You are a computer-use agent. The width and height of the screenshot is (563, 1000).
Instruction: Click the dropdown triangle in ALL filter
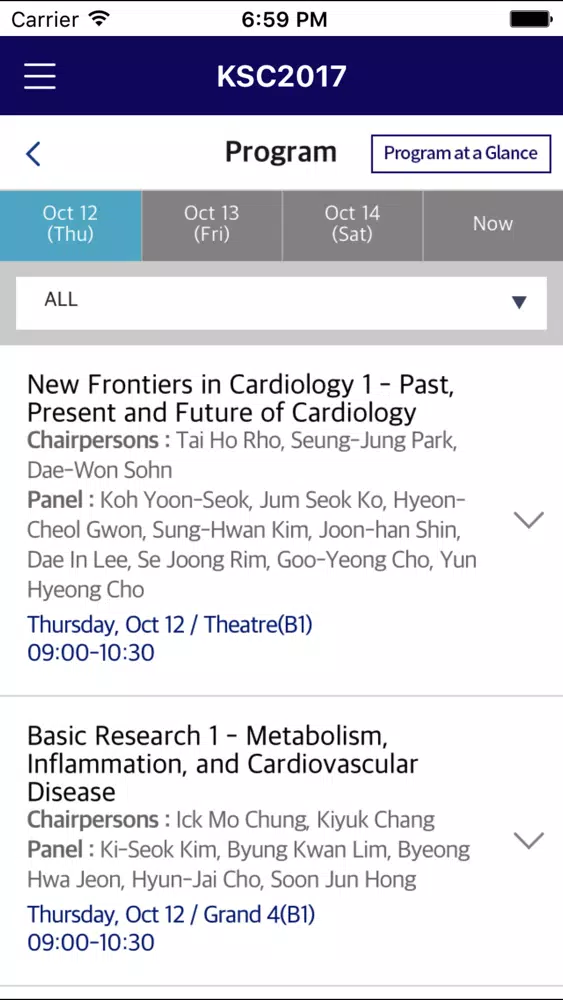point(519,302)
